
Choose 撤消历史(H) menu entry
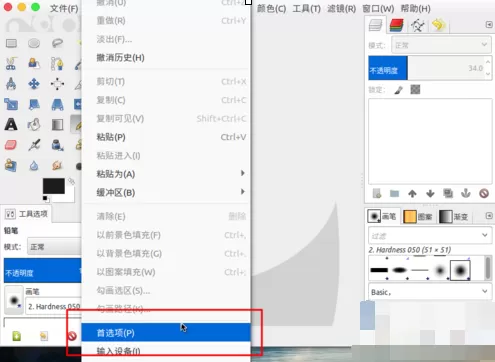click(166, 58)
